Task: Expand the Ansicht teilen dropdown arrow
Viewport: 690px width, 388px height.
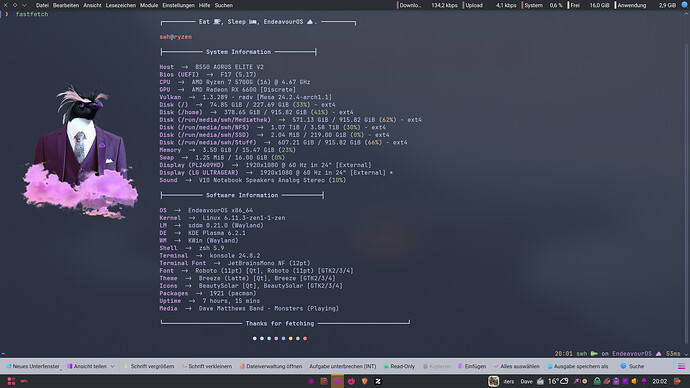Action: 113,366
